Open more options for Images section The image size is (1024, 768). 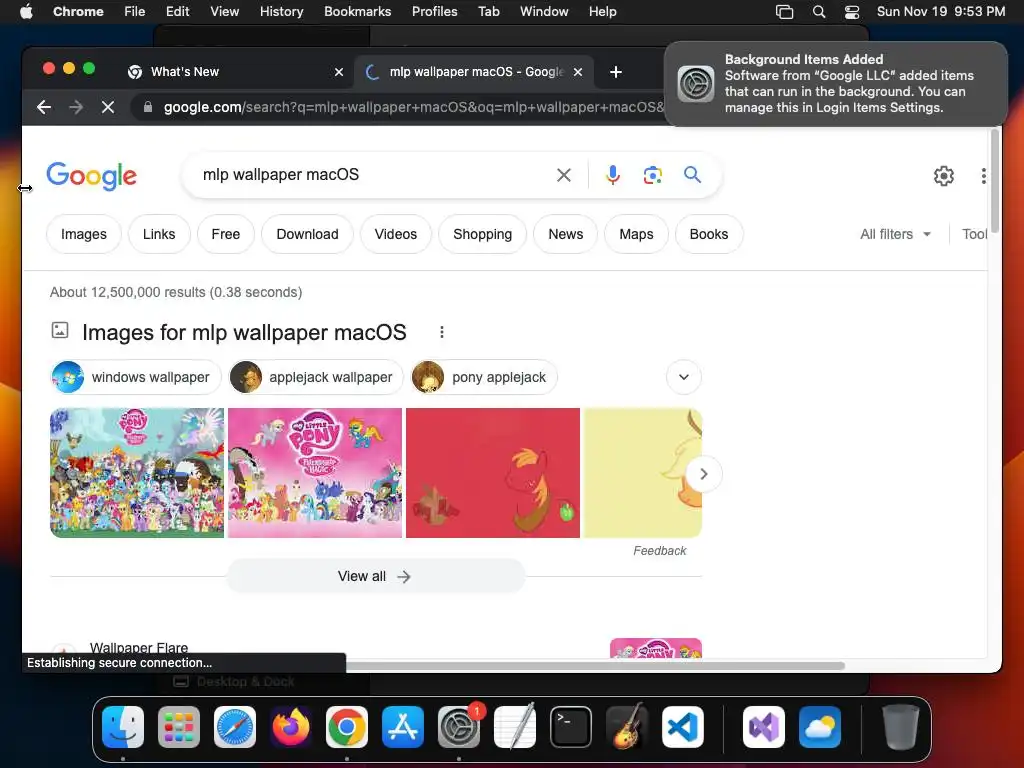(441, 332)
